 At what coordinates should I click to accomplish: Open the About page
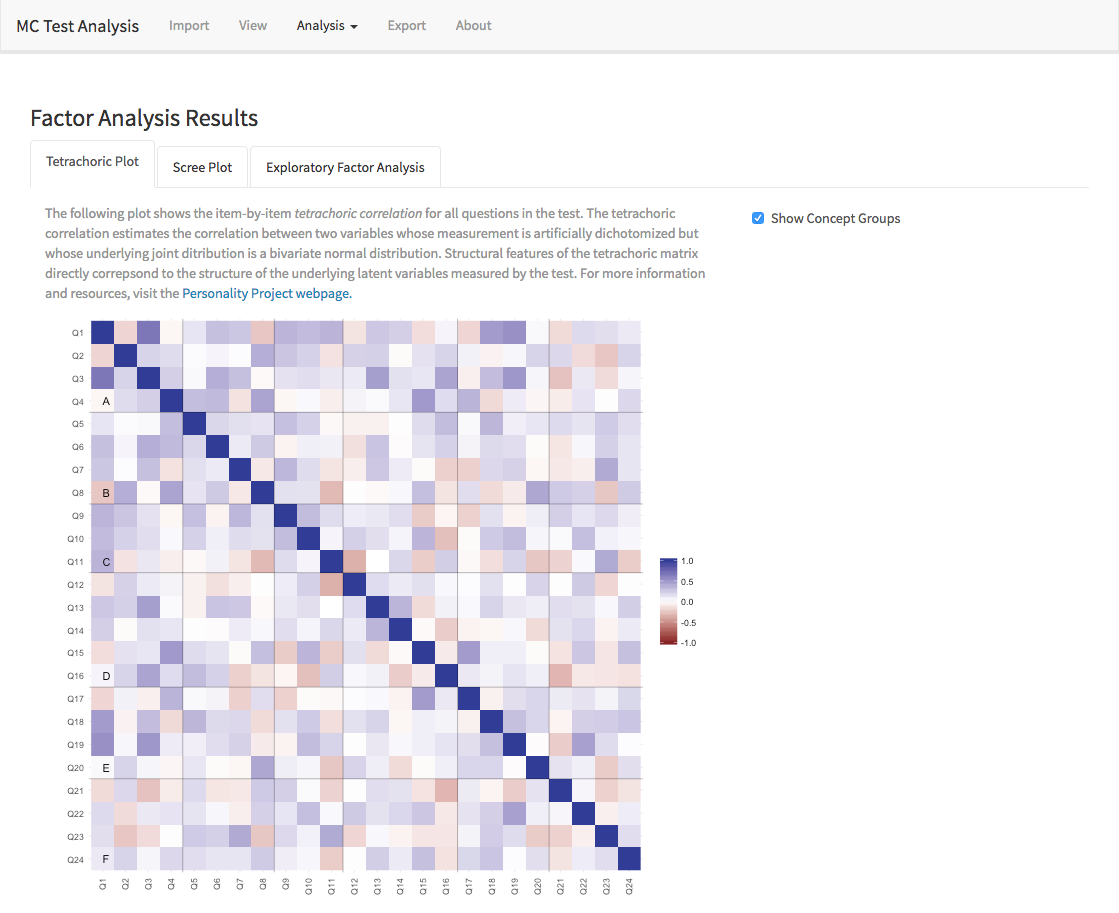tap(474, 26)
